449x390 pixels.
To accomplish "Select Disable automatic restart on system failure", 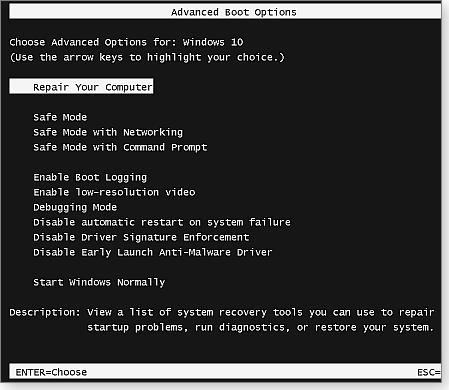I will coord(162,222).
